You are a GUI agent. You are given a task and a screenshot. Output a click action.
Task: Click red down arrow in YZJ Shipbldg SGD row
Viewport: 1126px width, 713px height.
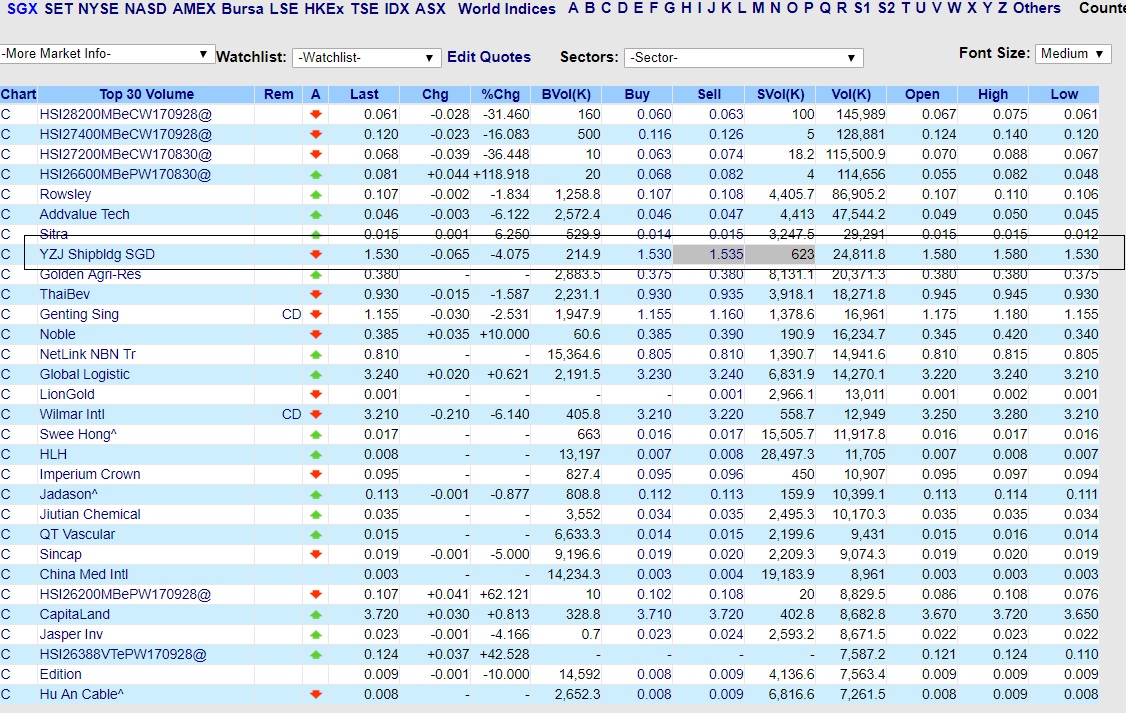(x=315, y=254)
